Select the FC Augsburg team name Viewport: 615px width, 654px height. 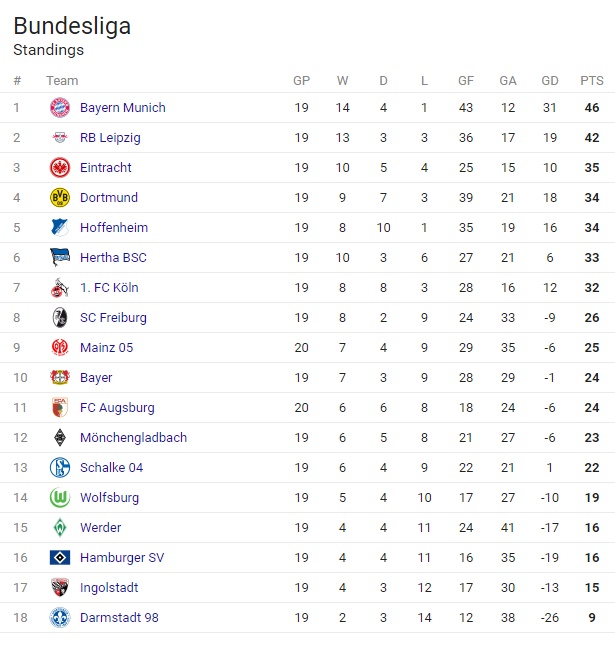117,408
